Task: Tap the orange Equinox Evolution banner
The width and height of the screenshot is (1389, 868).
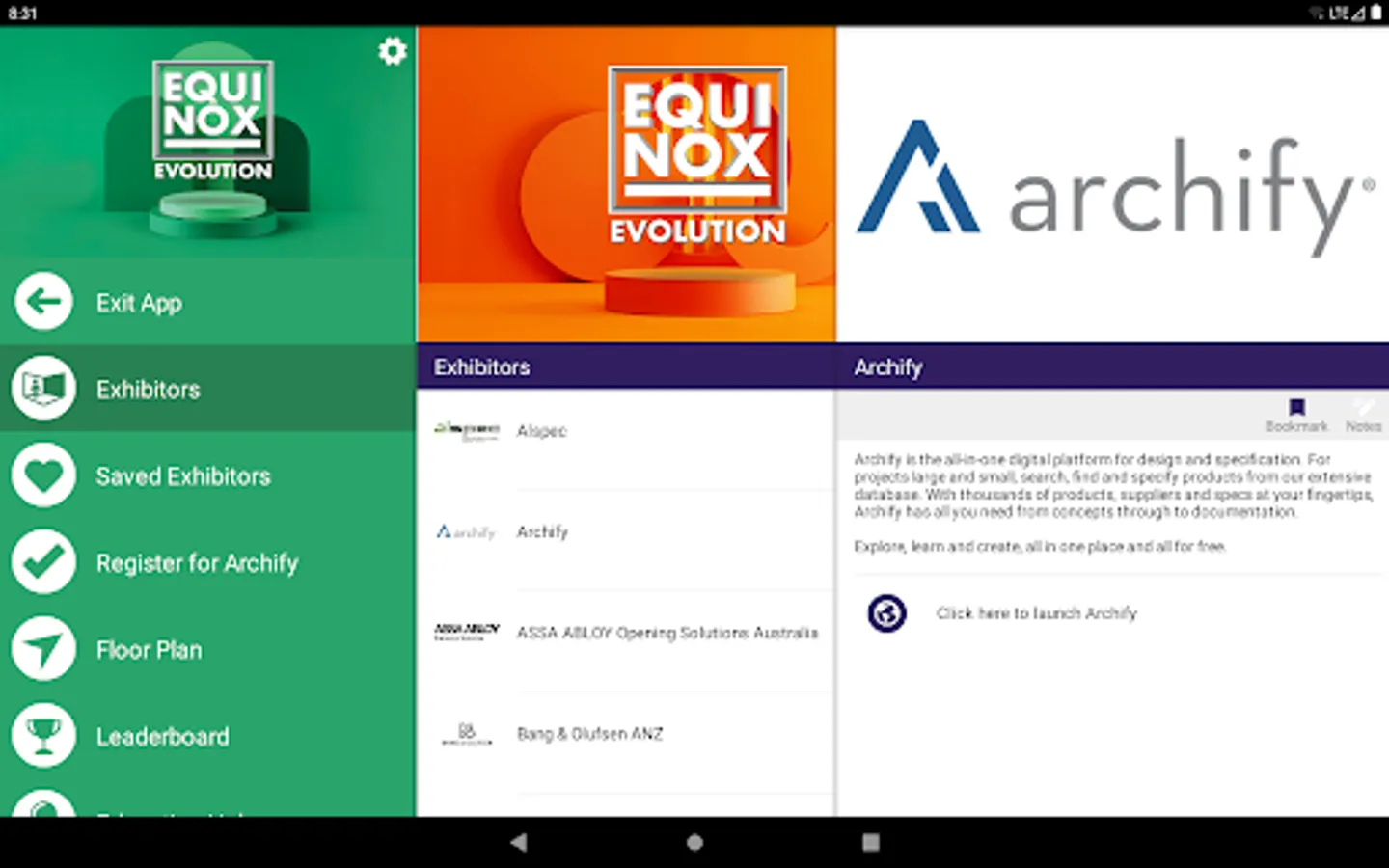Action: coord(626,184)
